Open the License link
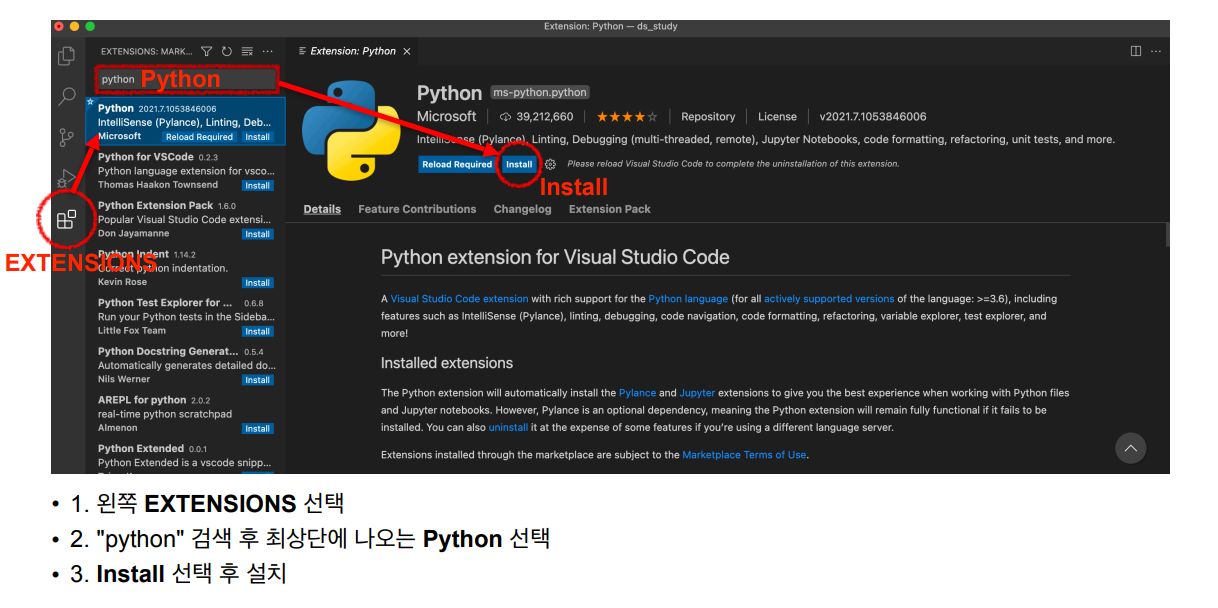 [777, 117]
